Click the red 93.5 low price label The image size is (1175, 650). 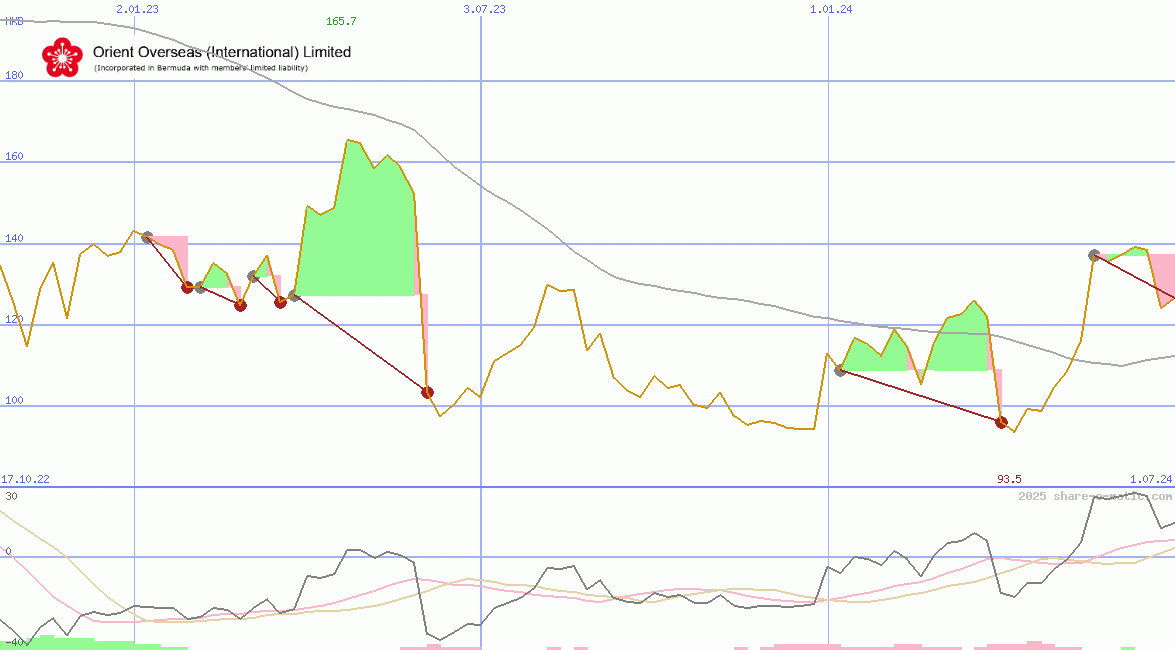[x=1009, y=479]
